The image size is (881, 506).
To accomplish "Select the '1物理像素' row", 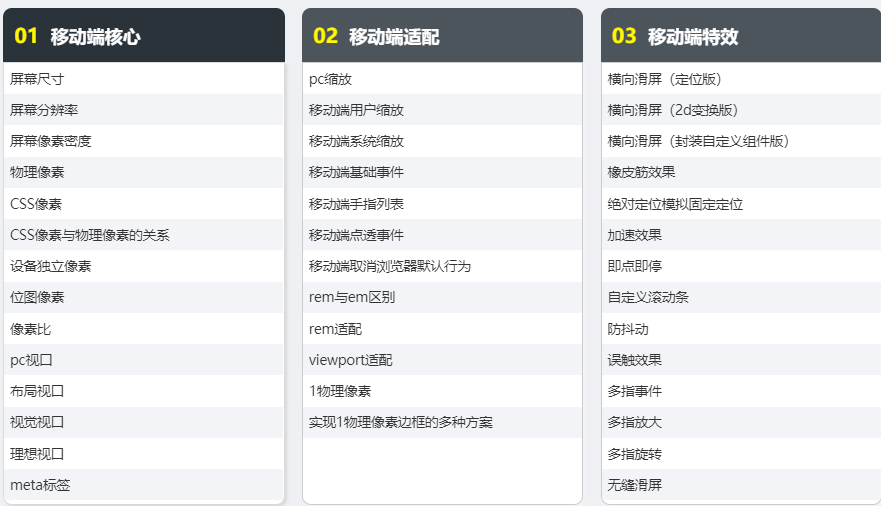I will click(x=442, y=391).
